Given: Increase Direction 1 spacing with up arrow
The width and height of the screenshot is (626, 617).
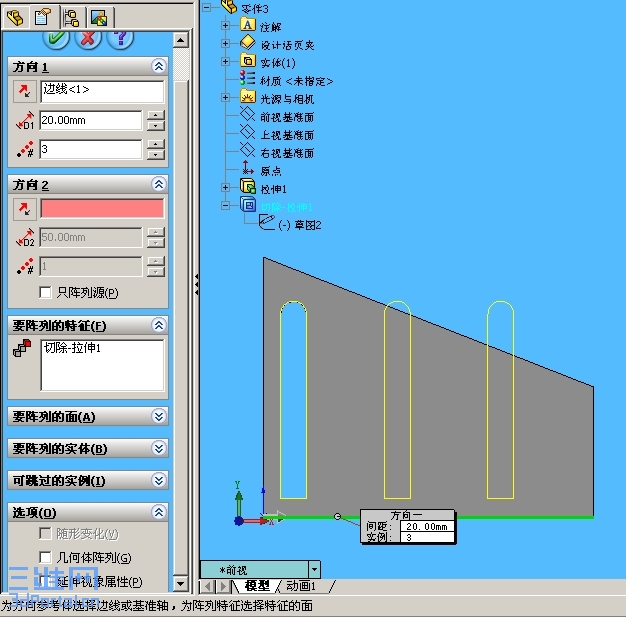Looking at the screenshot, I should (156, 116).
